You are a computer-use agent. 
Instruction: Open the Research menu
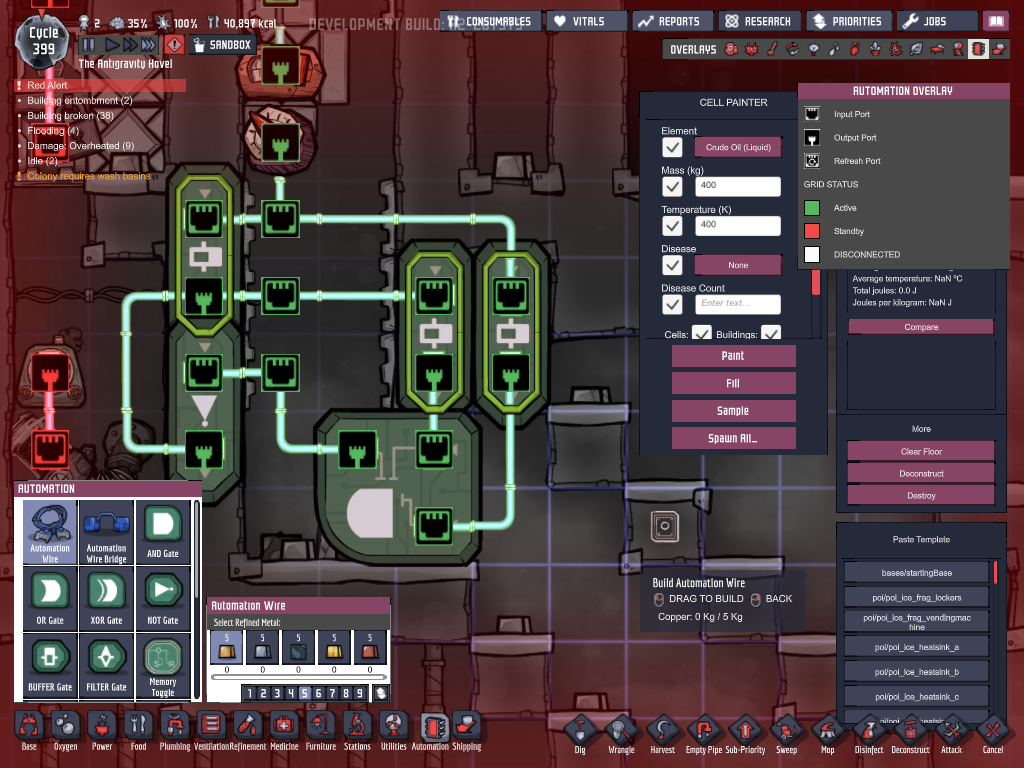[756, 21]
